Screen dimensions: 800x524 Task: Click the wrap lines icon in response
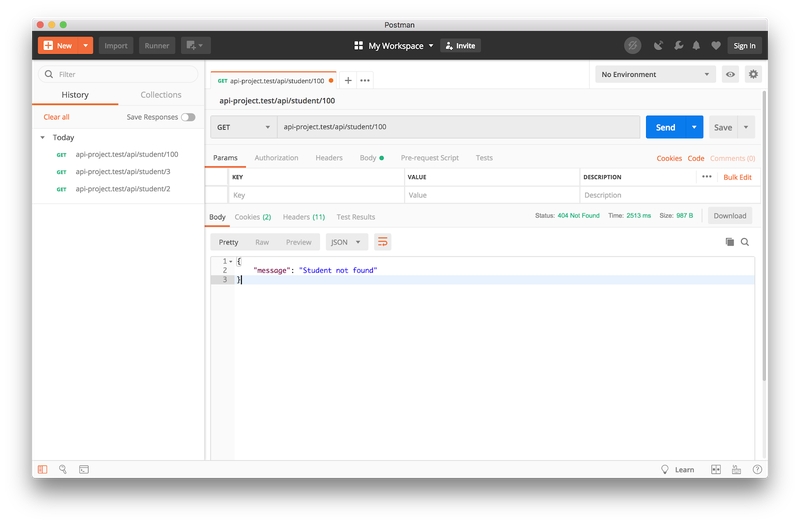tap(382, 242)
